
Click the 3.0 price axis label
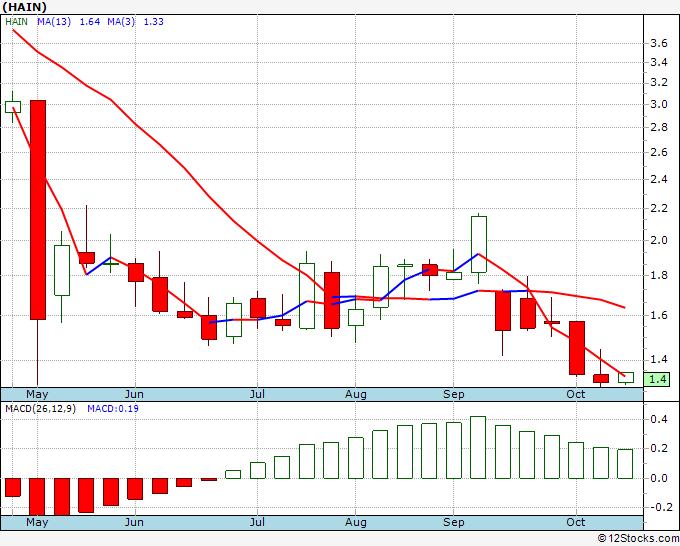(659, 104)
